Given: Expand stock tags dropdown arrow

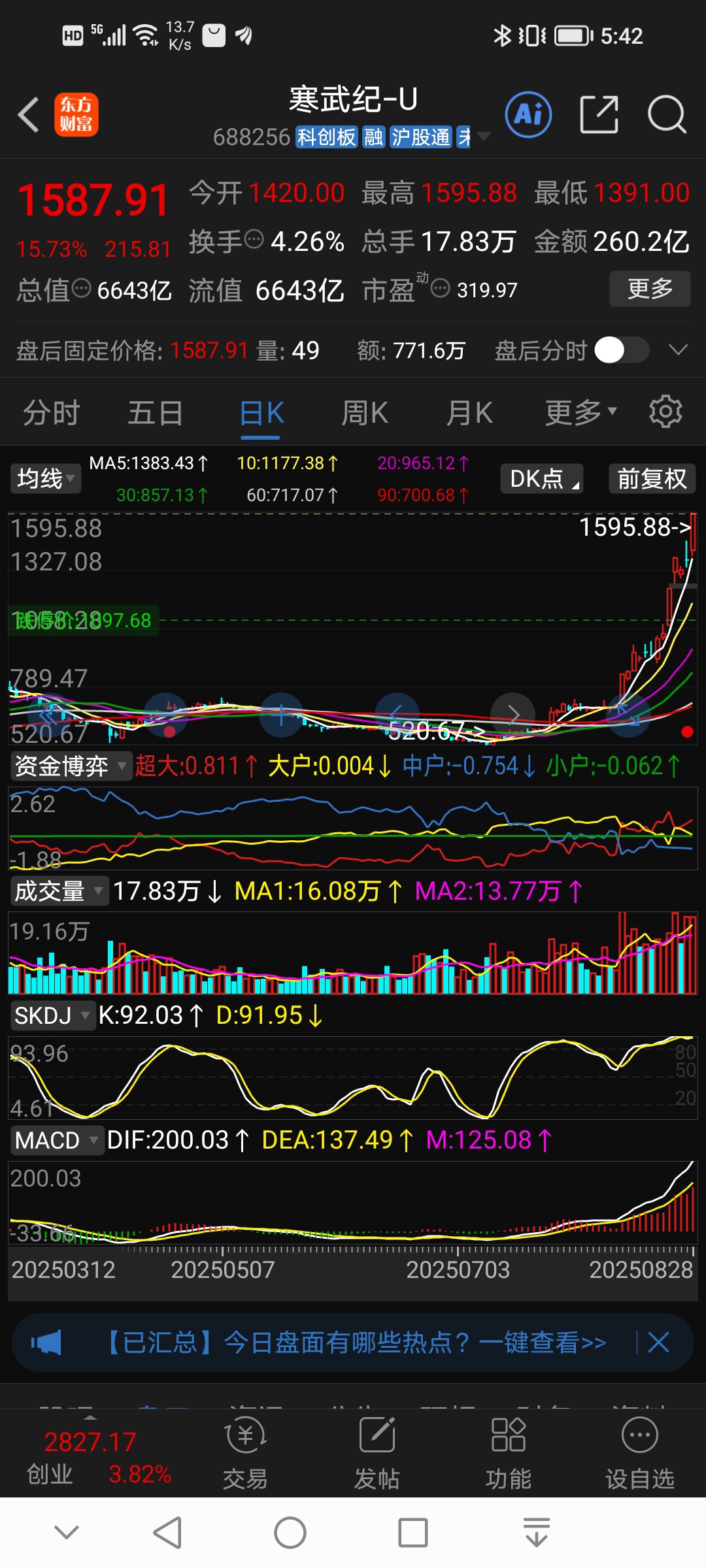Looking at the screenshot, I should tap(484, 137).
